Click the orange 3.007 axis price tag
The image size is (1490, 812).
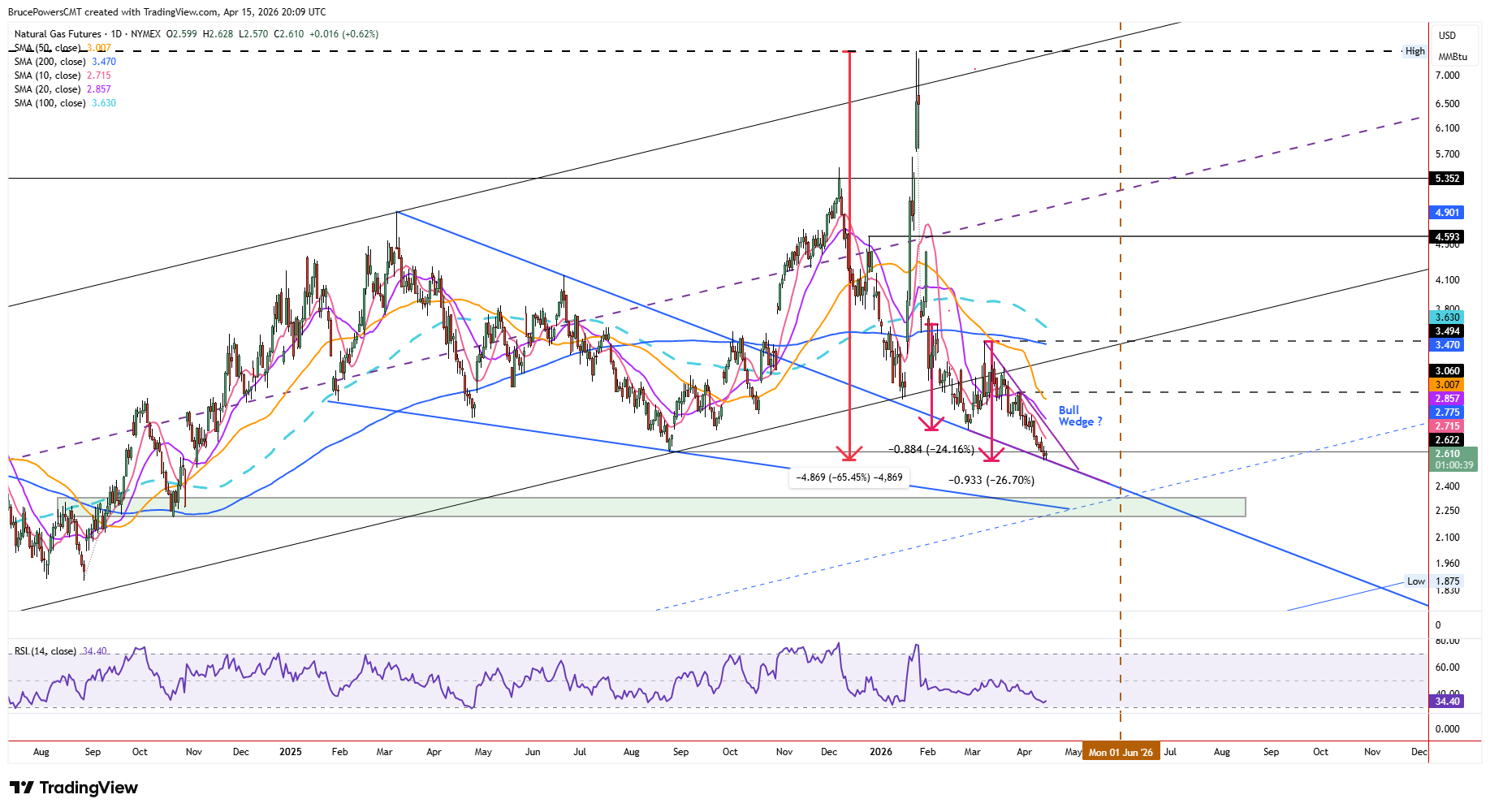click(x=1446, y=385)
